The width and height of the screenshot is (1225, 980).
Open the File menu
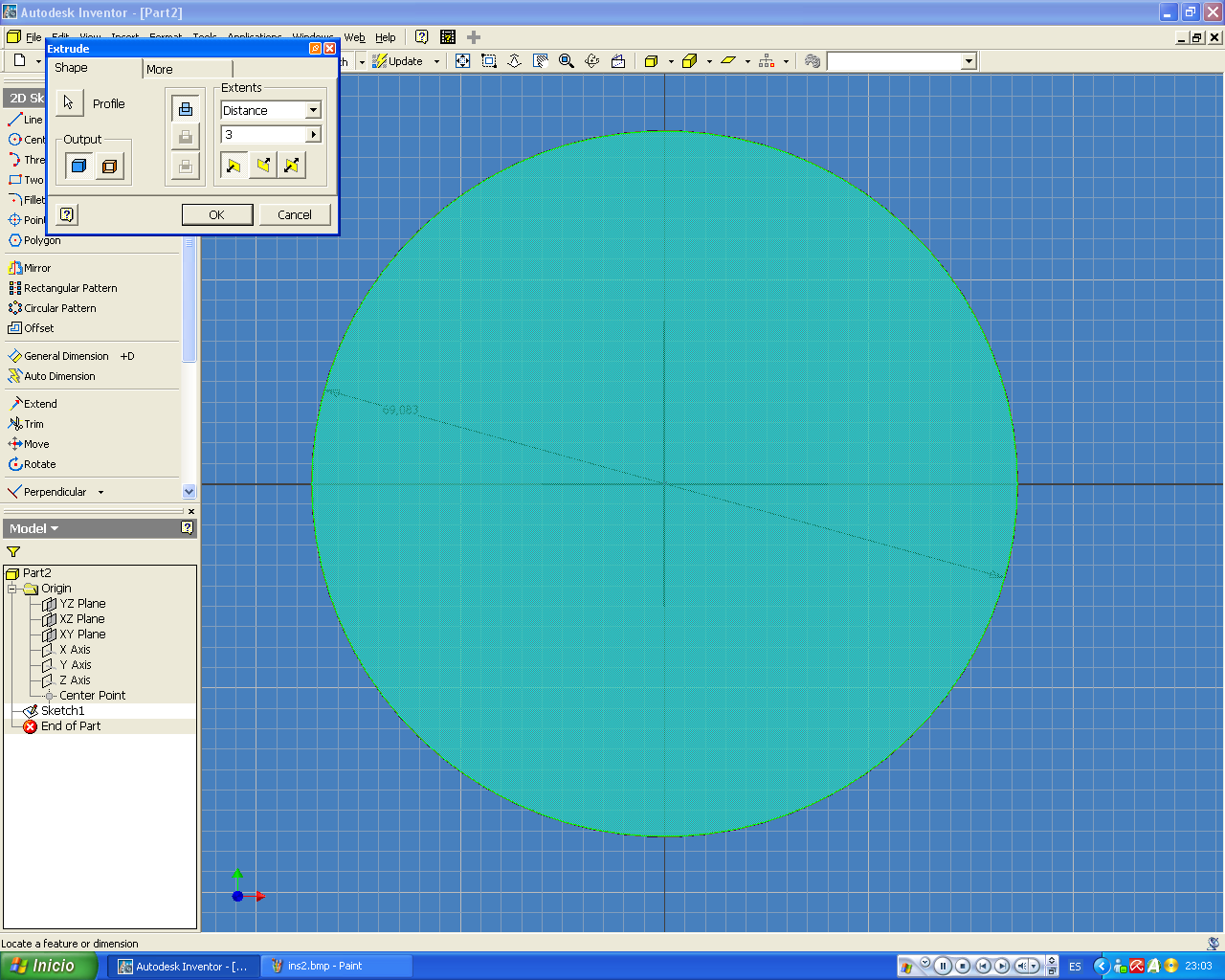click(x=33, y=37)
